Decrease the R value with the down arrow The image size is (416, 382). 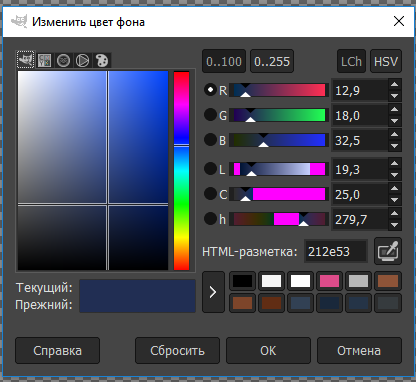point(395,96)
